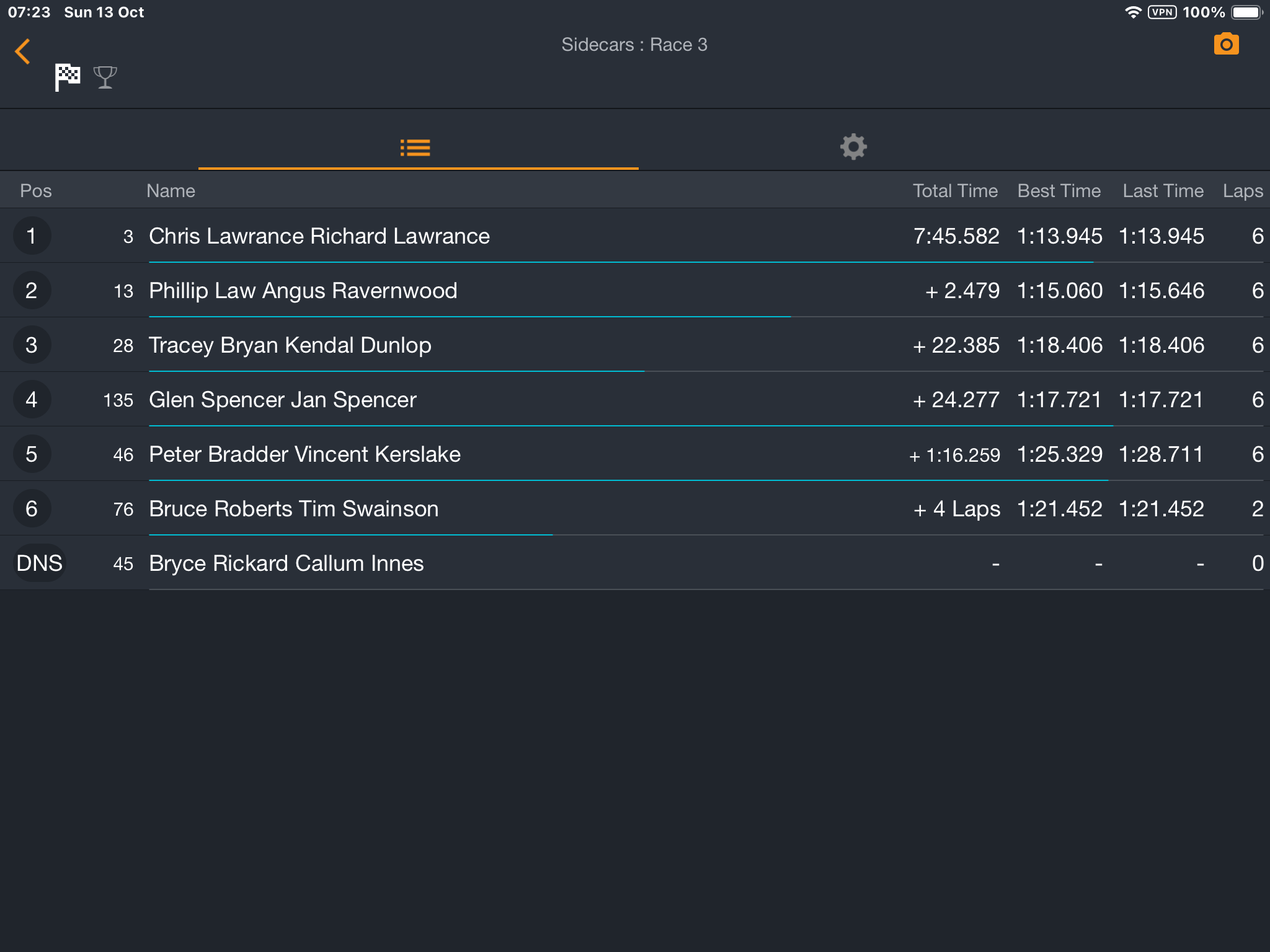Select position 6 badge
This screenshot has width=1270, height=952.
(32, 509)
